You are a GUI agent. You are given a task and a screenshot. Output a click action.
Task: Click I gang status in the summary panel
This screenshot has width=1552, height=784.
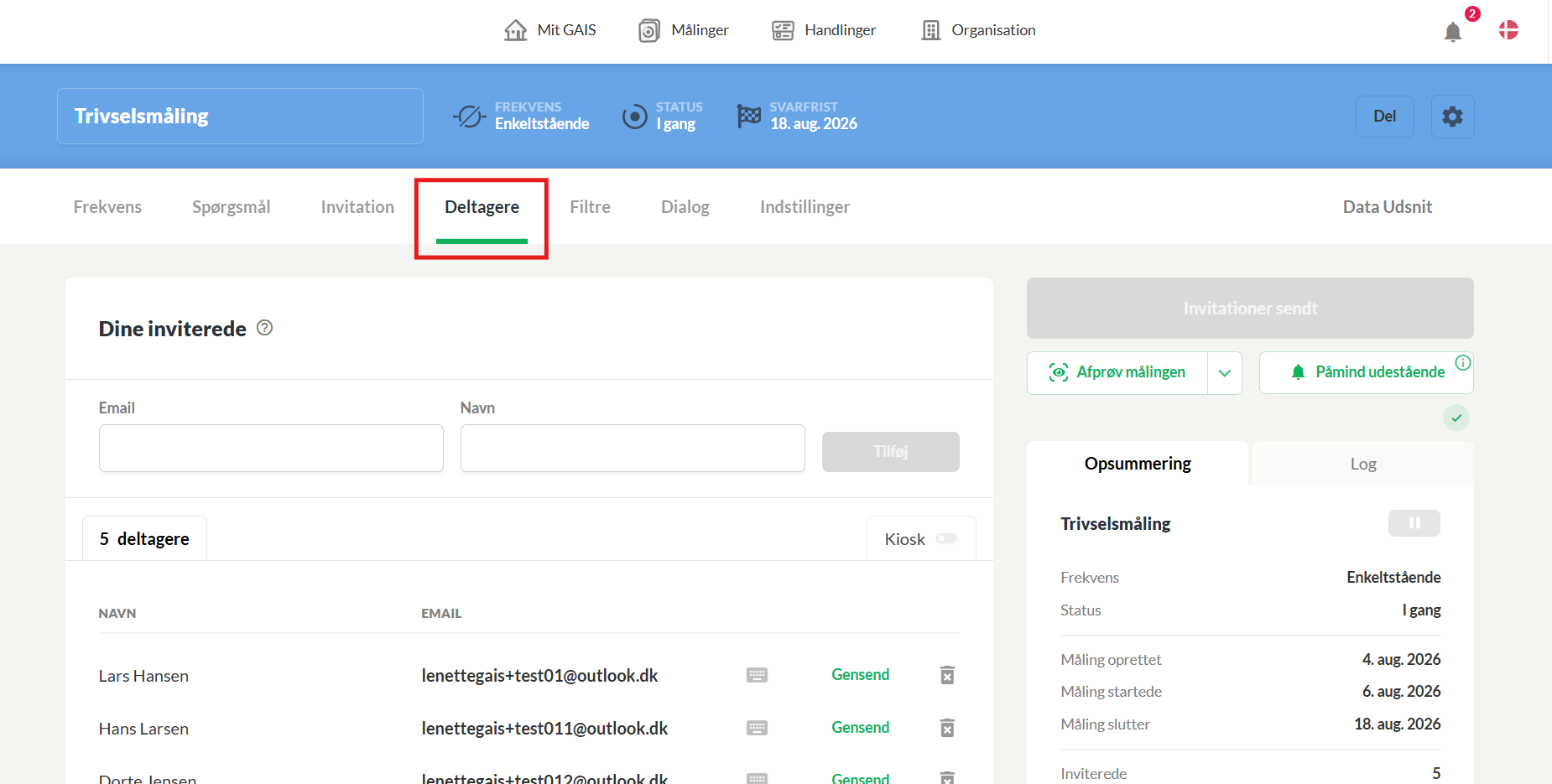pyautogui.click(x=1421, y=610)
